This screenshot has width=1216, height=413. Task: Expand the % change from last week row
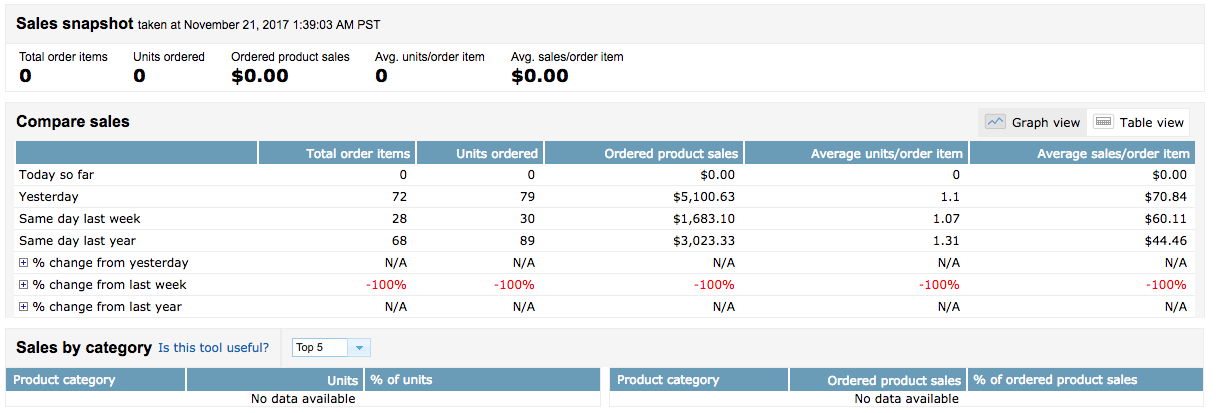click(x=24, y=285)
